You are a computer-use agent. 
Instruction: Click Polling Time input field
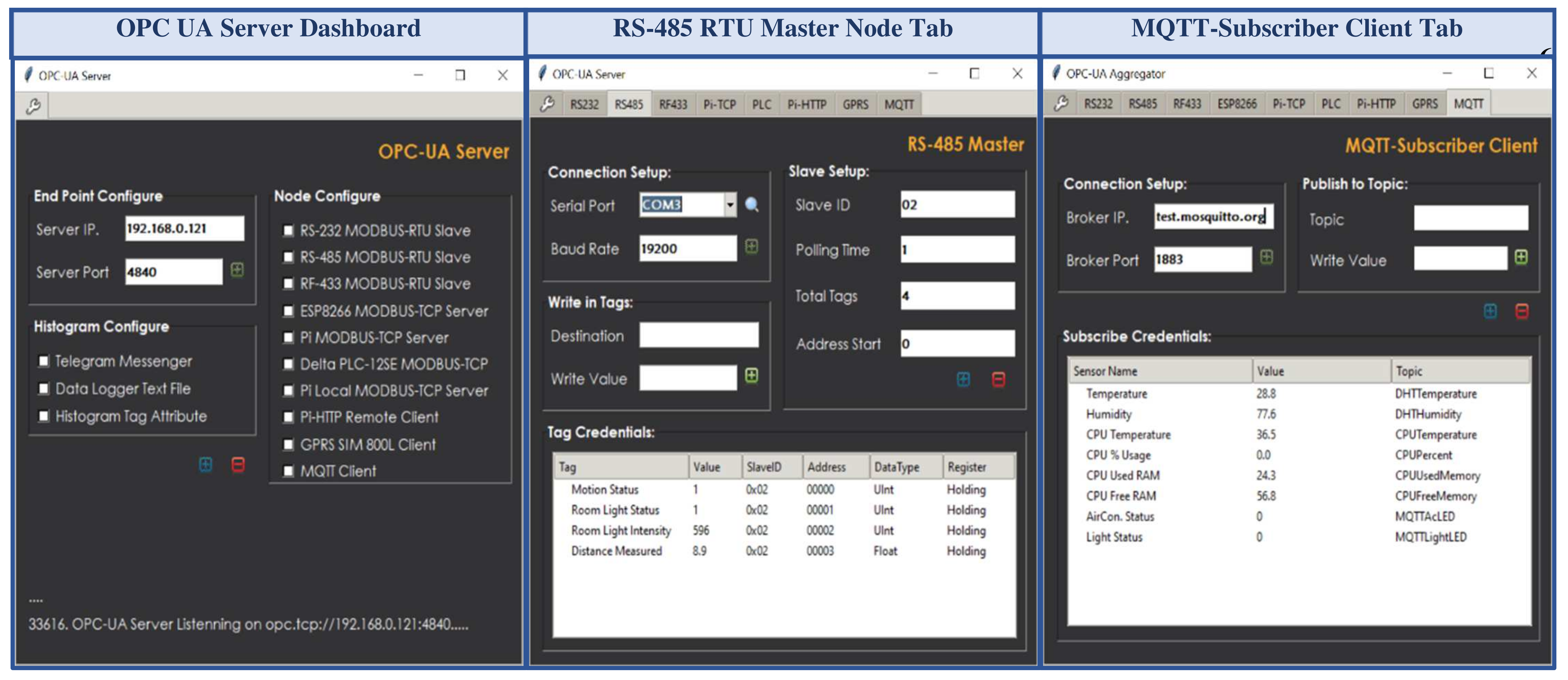(x=957, y=250)
